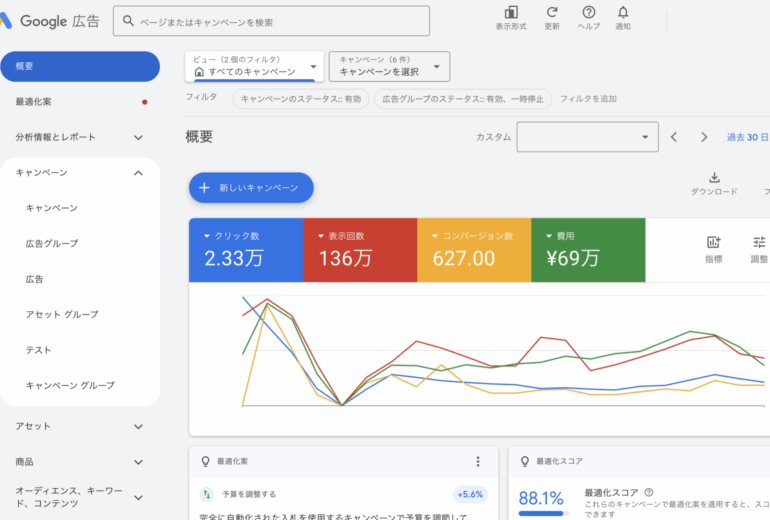Open クリック数 metric dropdown tile
Image resolution: width=770 pixels, height=520 pixels.
[x=246, y=250]
